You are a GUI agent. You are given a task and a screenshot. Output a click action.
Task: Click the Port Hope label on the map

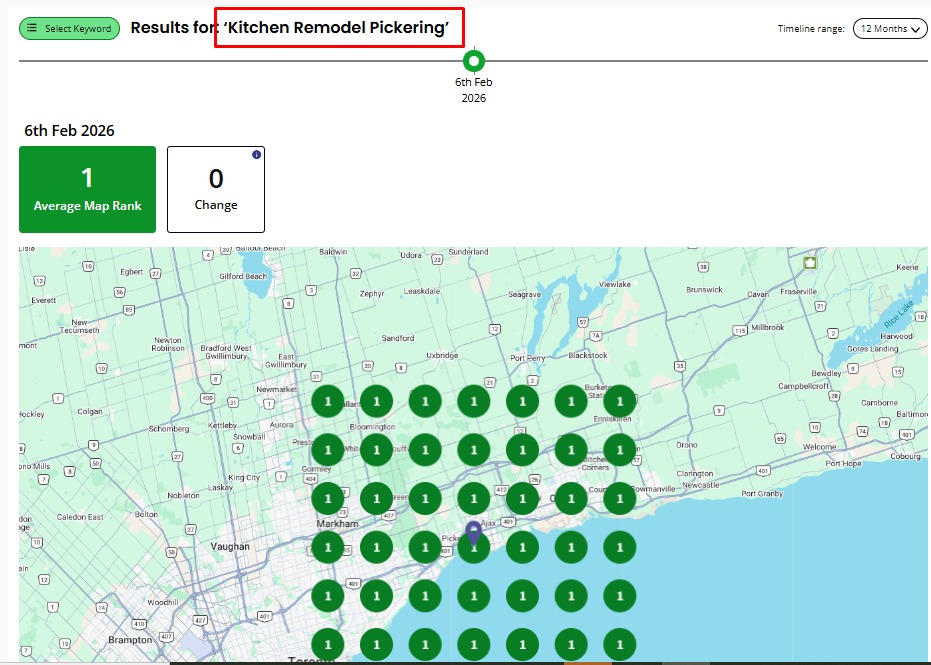(x=843, y=463)
